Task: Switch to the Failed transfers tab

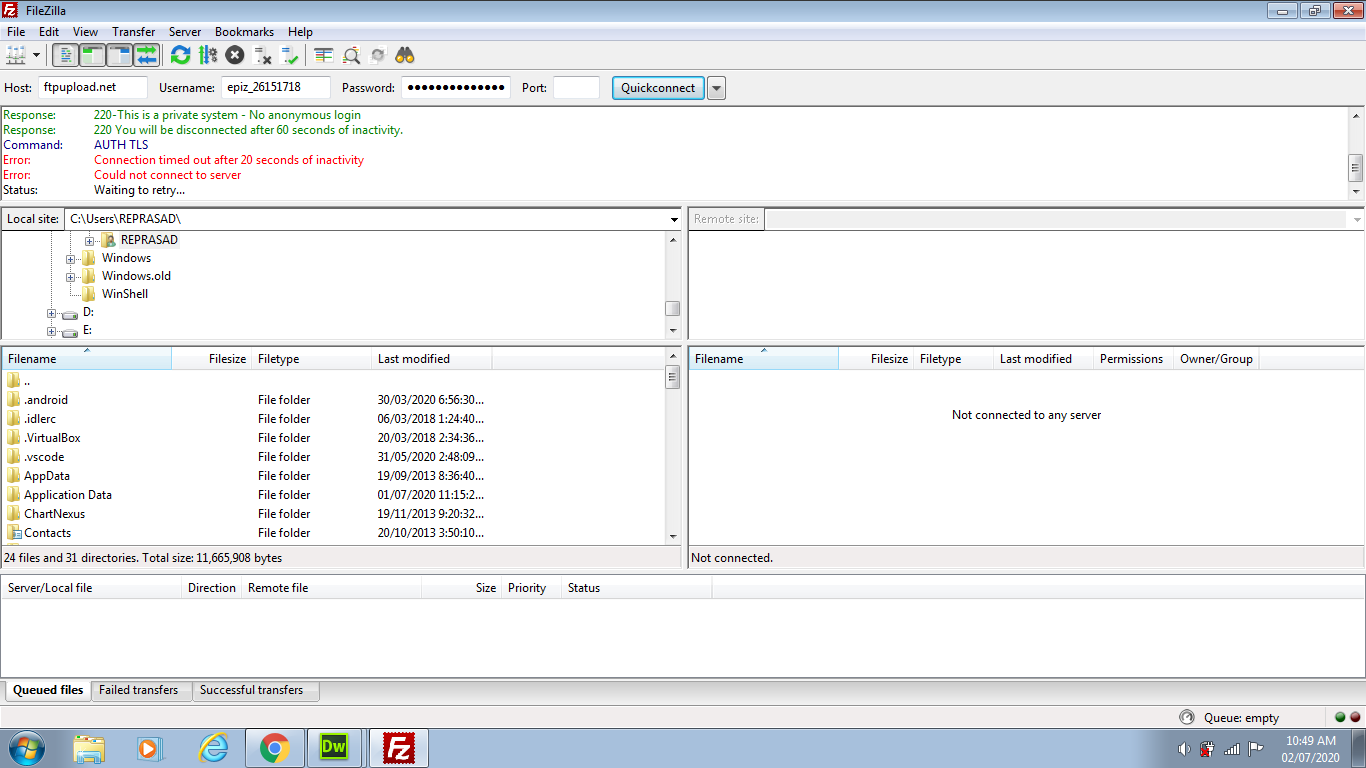Action: tap(139, 690)
